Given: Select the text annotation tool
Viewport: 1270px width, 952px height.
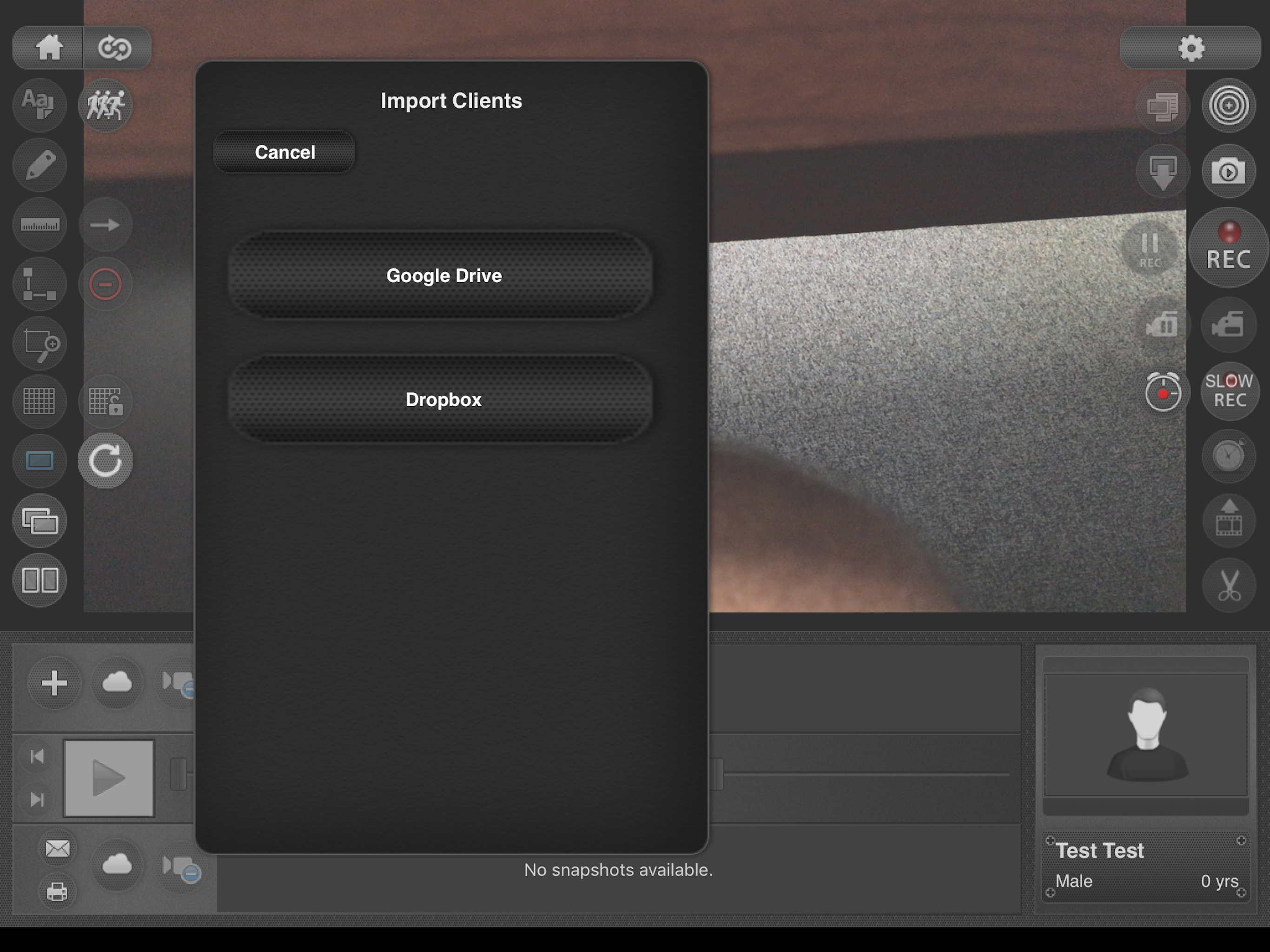Looking at the screenshot, I should 39,105.
